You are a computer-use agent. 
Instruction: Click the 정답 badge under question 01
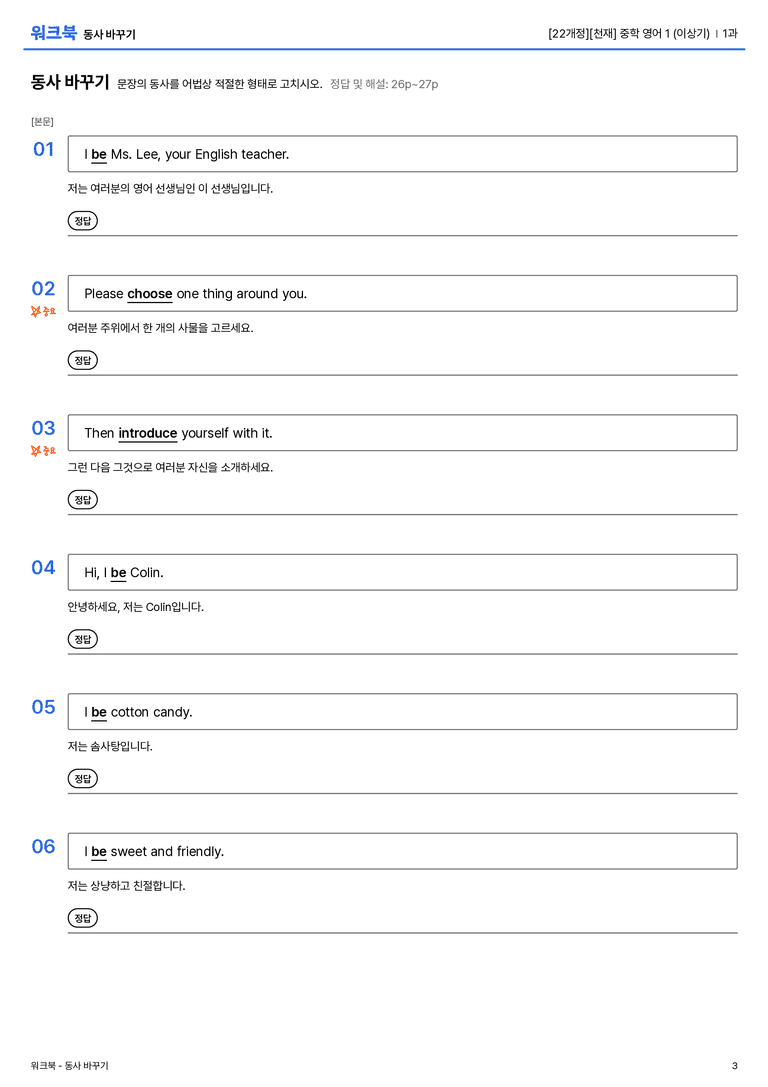82,220
